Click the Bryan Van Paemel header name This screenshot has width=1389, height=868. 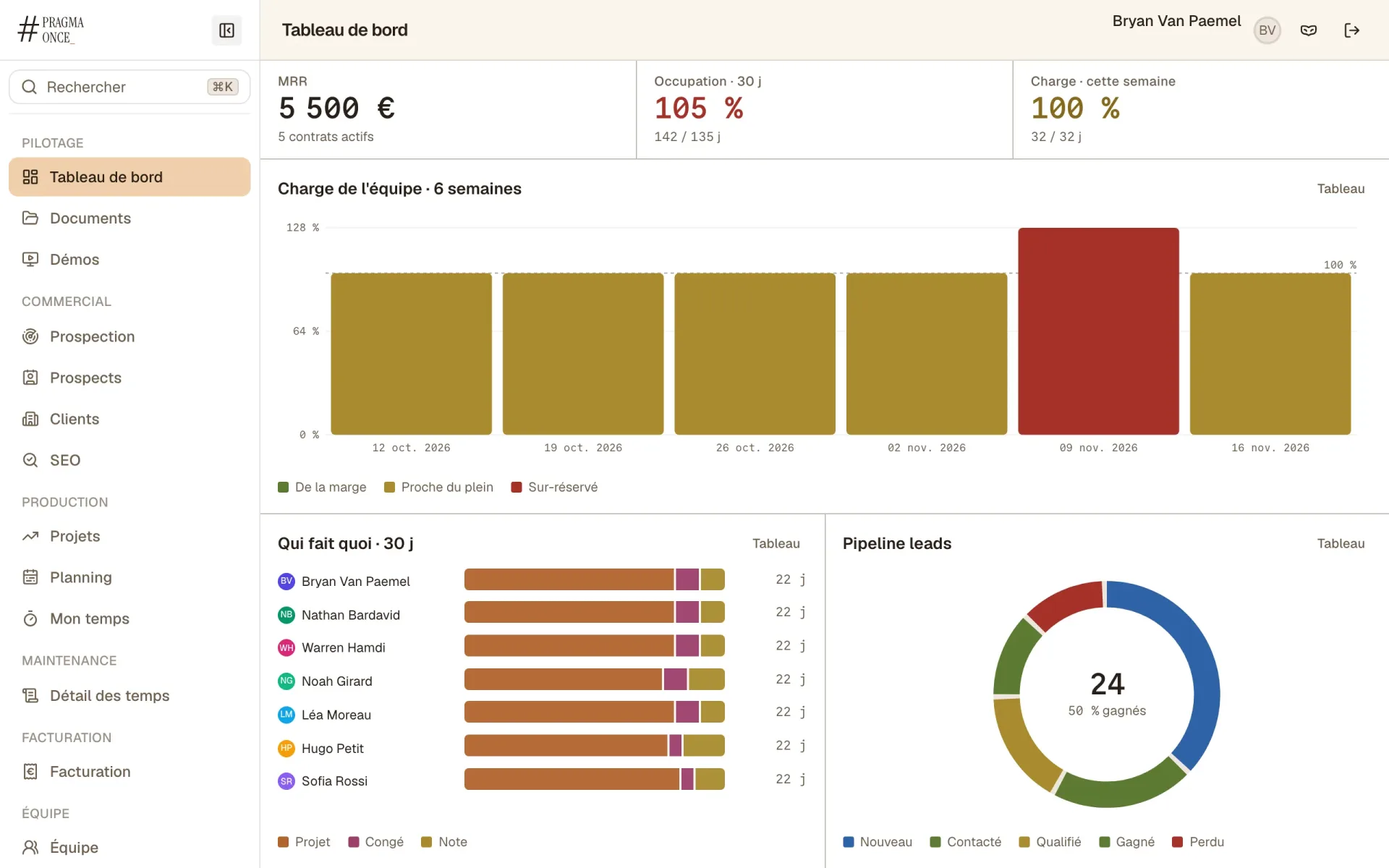(x=1176, y=21)
